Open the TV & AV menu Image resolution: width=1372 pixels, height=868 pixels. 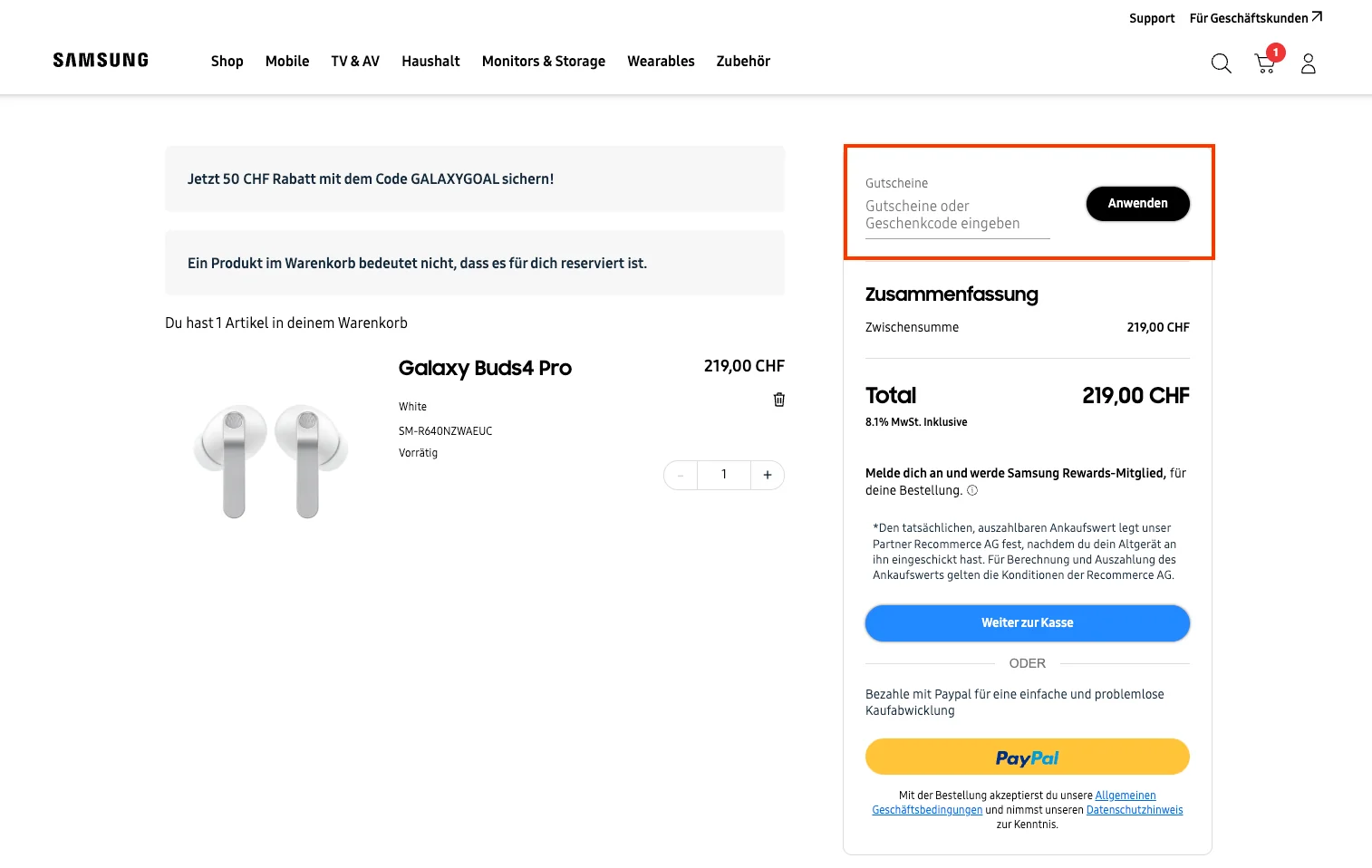[355, 61]
